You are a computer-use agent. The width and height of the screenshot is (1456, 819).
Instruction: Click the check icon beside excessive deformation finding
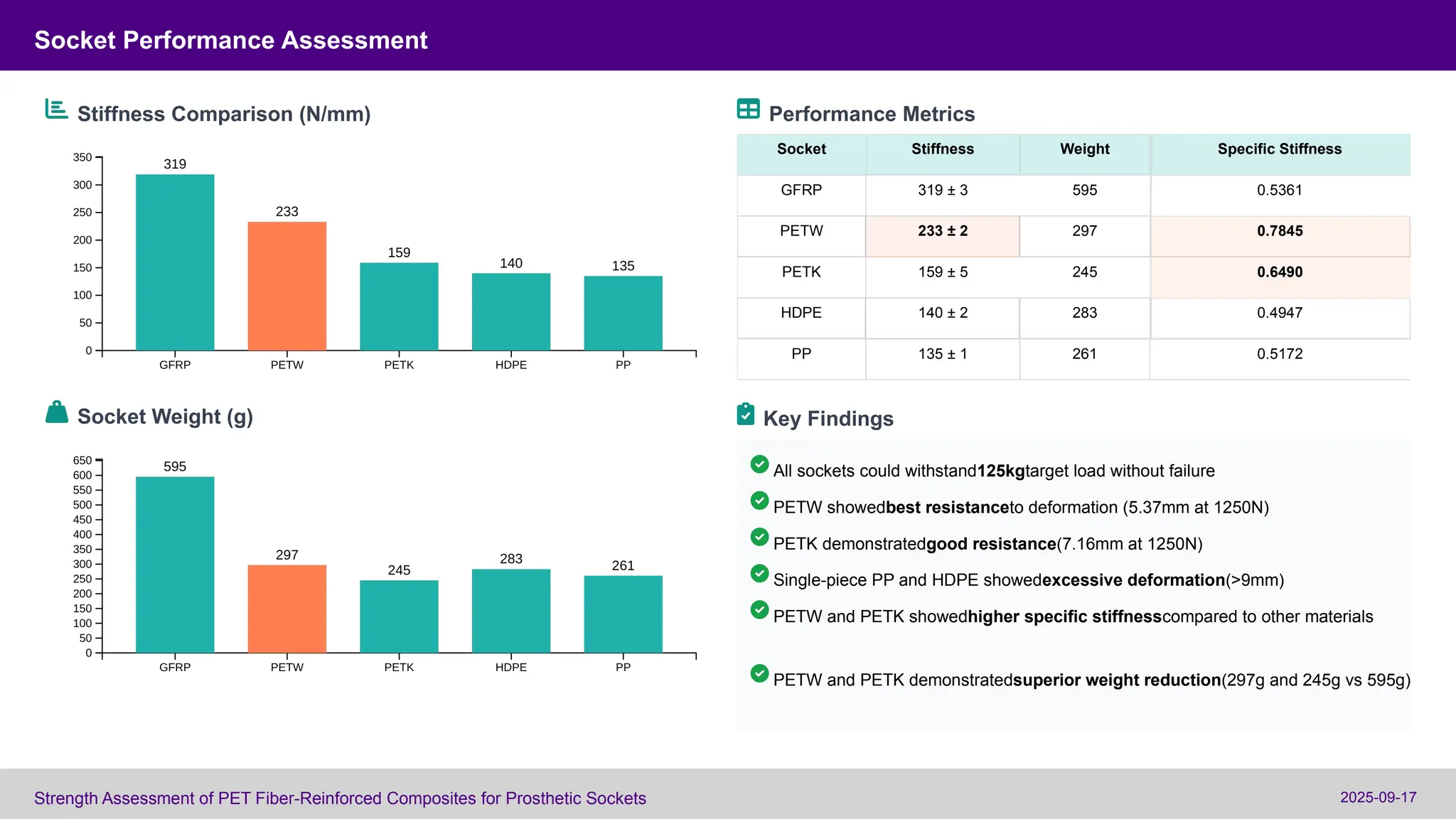tap(759, 574)
